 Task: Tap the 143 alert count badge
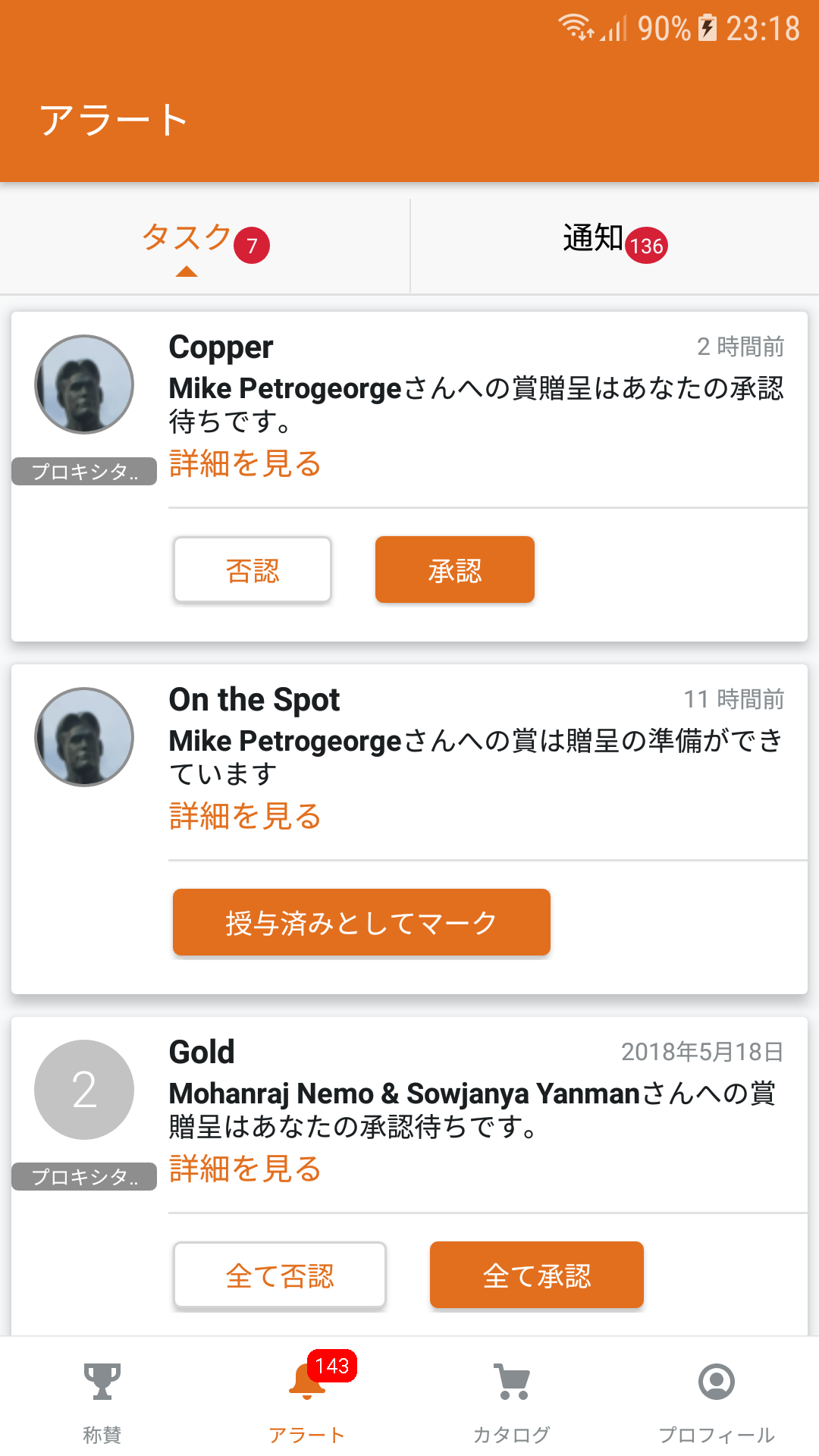click(x=332, y=1366)
